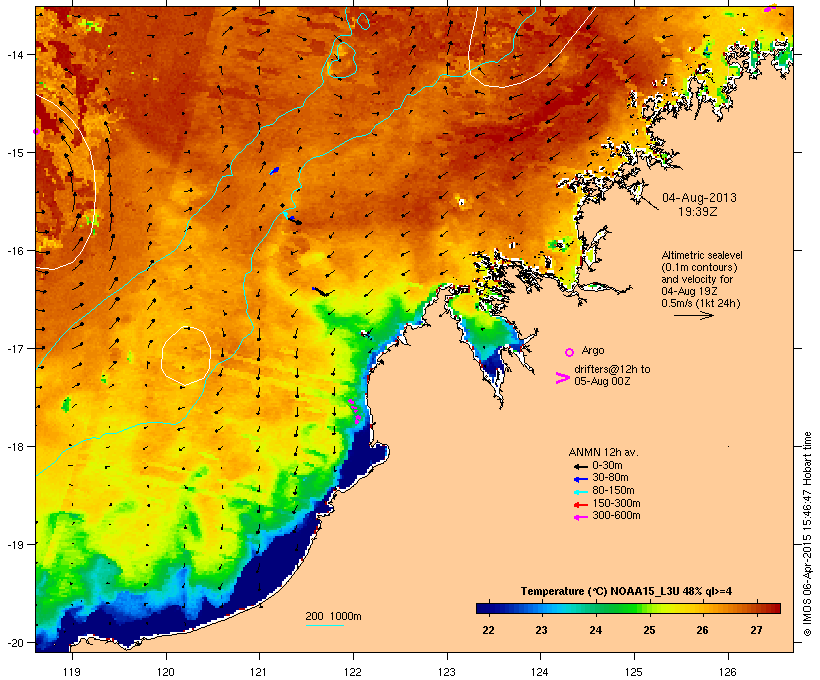820x680 pixels.
Task: Click the 0.5m/s velocity scale arrow
Action: 694,315
